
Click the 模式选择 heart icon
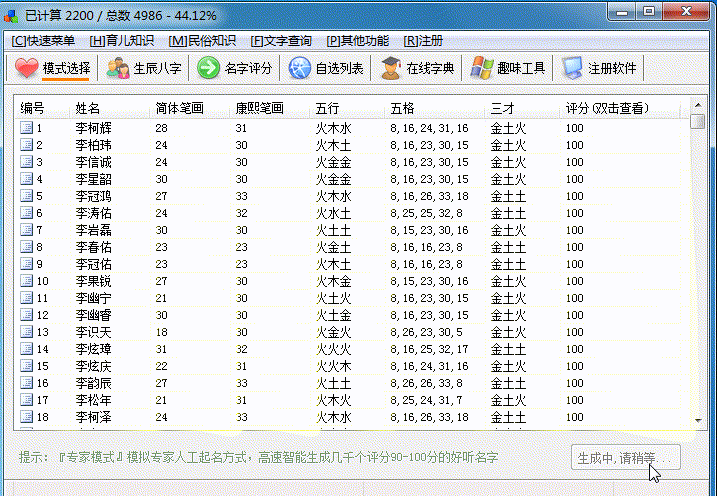point(27,68)
